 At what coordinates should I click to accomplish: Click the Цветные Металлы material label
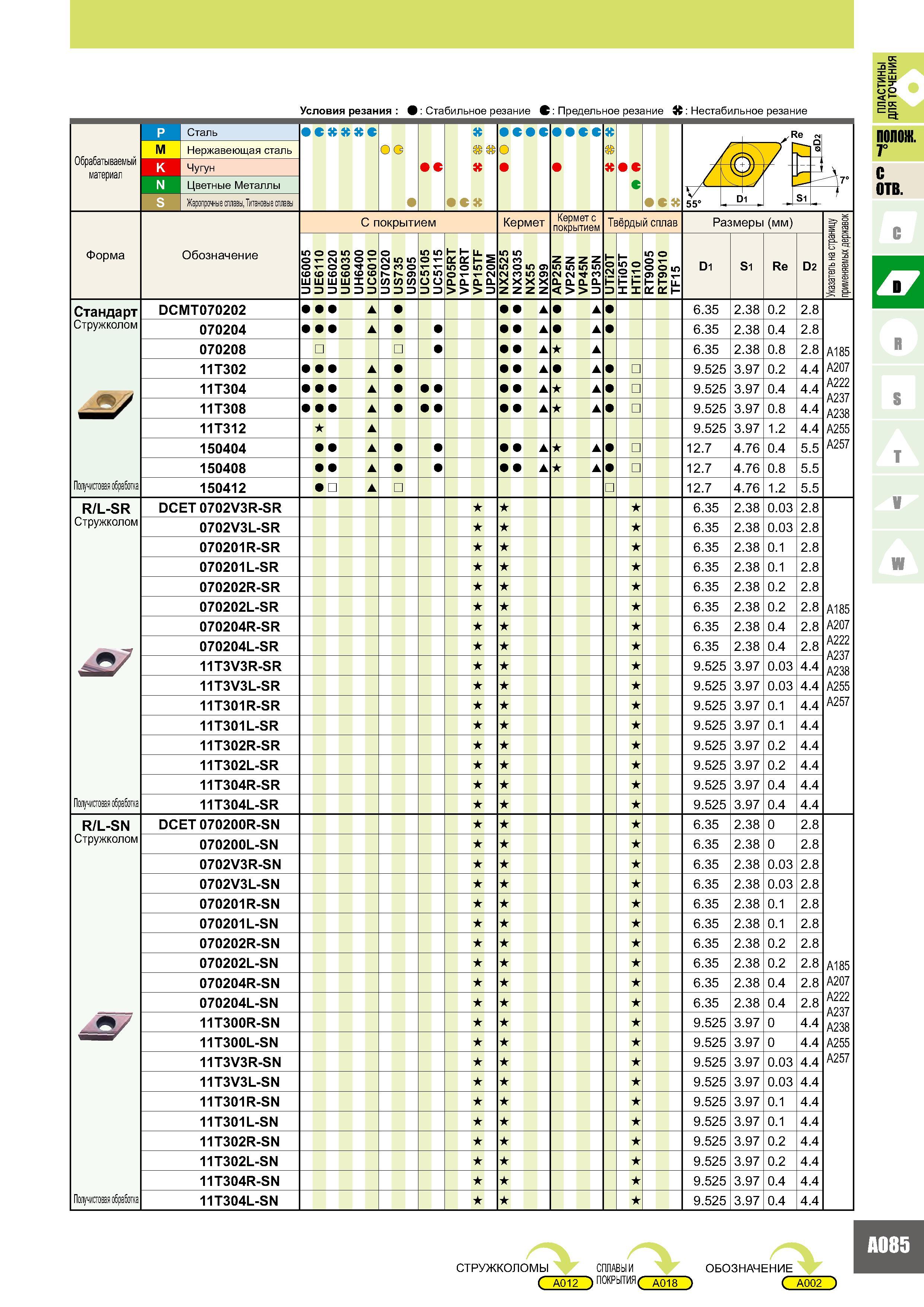coord(233,186)
